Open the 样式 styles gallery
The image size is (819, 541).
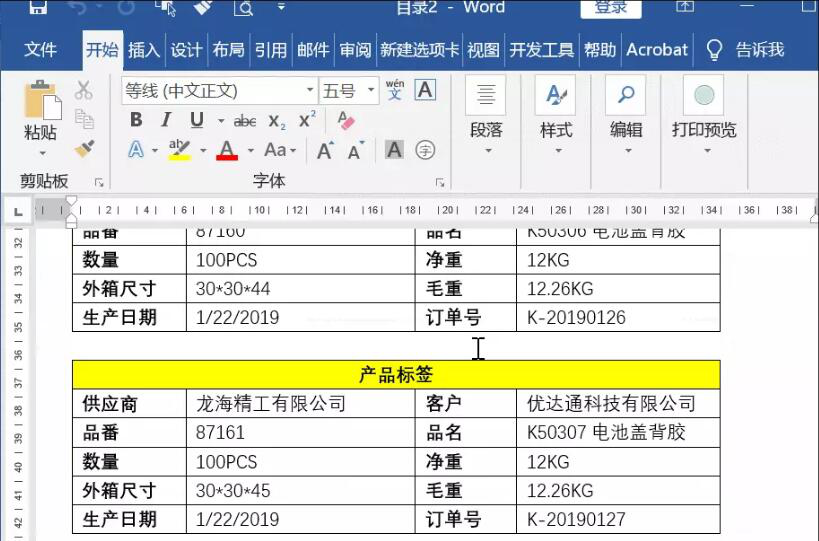[556, 116]
